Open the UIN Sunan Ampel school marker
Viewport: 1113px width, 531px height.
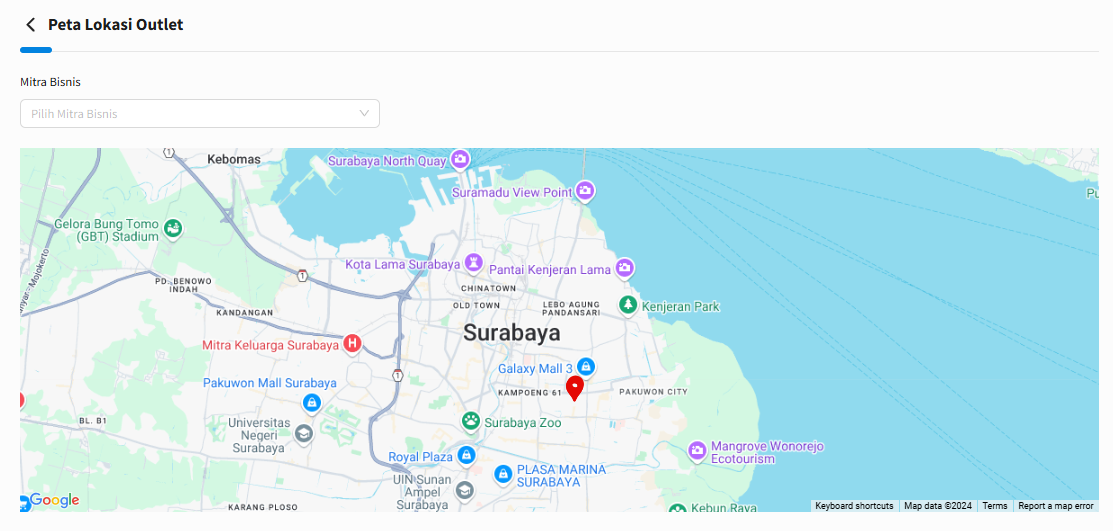464,490
